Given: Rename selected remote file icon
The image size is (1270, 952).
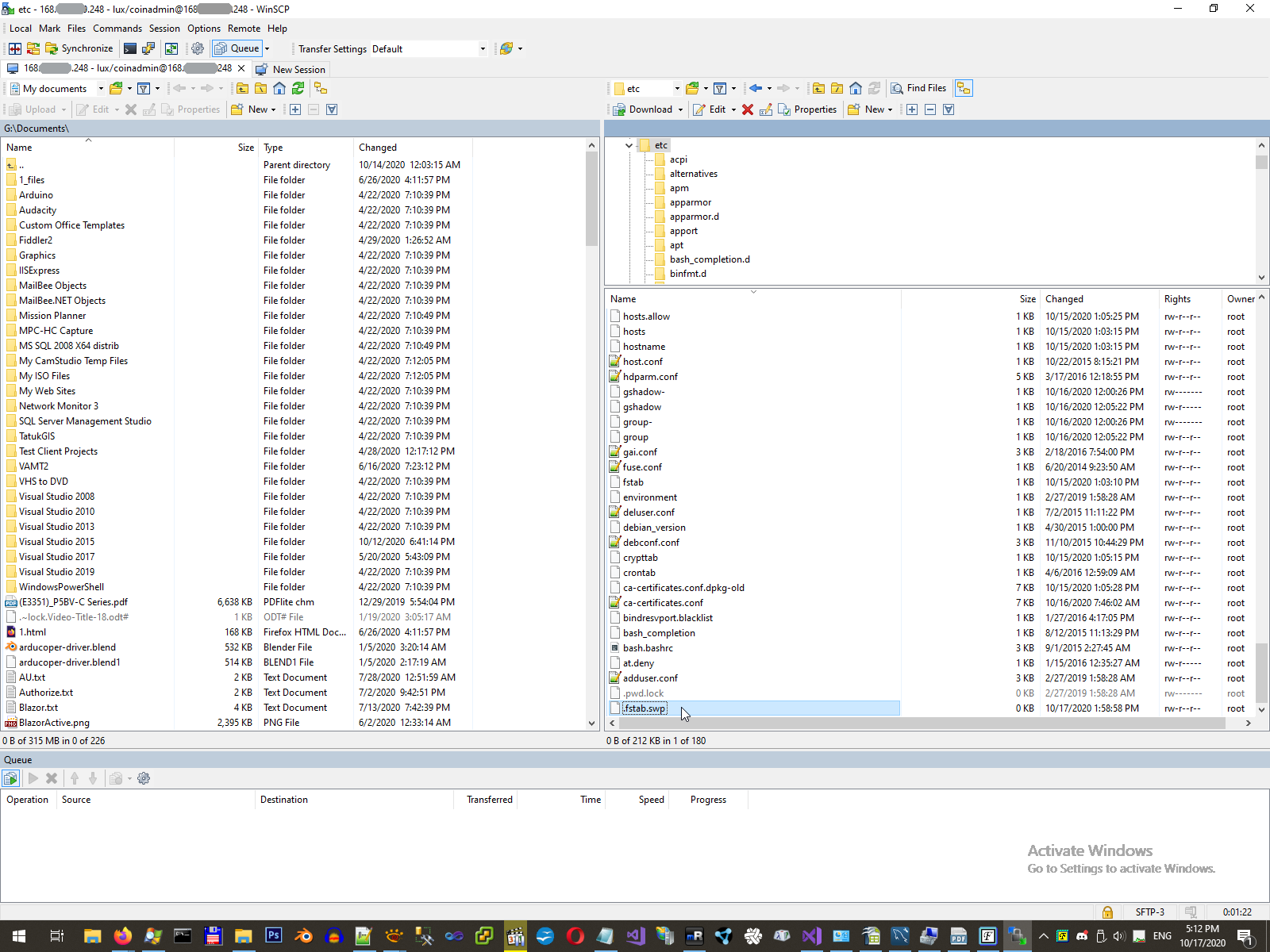Looking at the screenshot, I should pyautogui.click(x=765, y=109).
